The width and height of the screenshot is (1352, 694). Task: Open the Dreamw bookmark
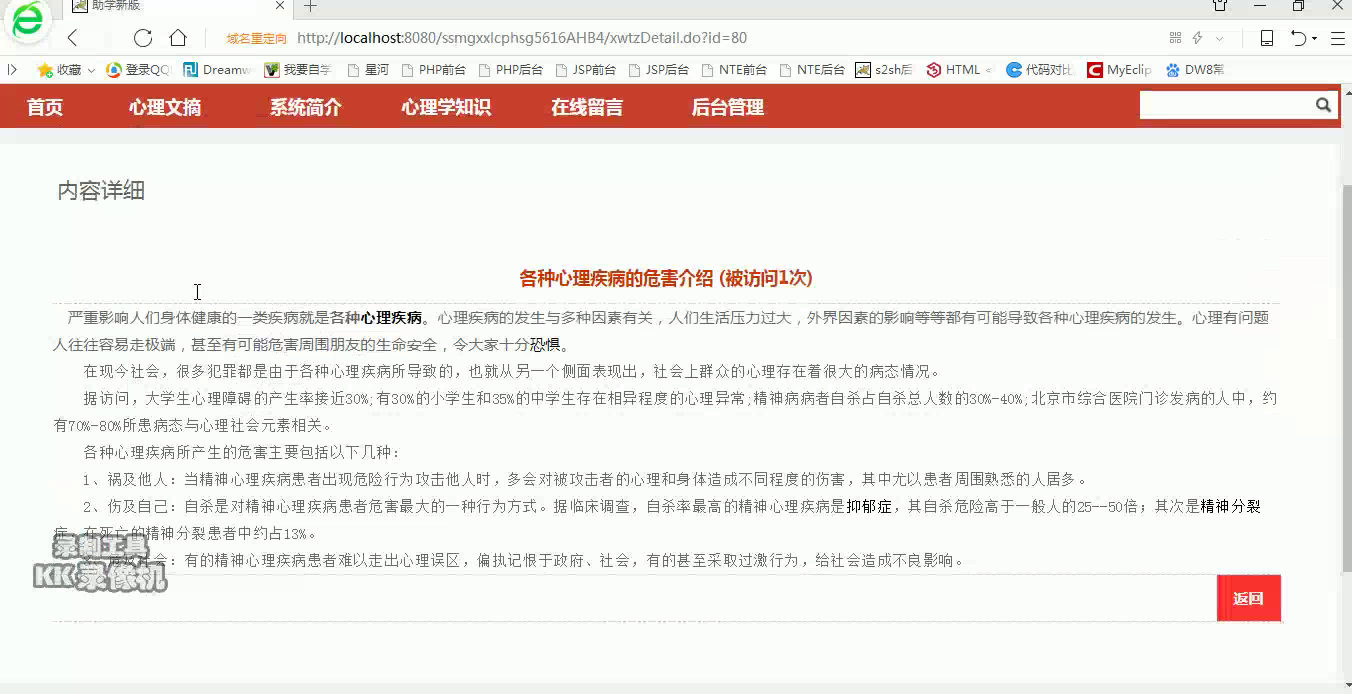tap(217, 70)
